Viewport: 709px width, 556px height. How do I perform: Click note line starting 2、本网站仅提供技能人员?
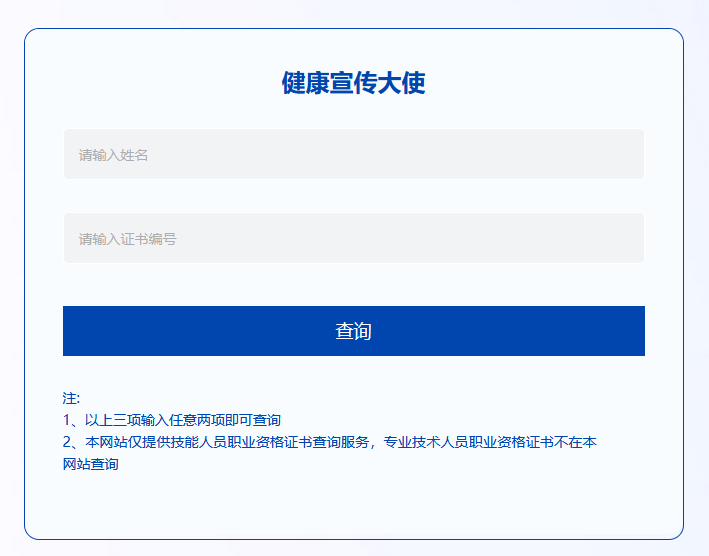tap(330, 442)
